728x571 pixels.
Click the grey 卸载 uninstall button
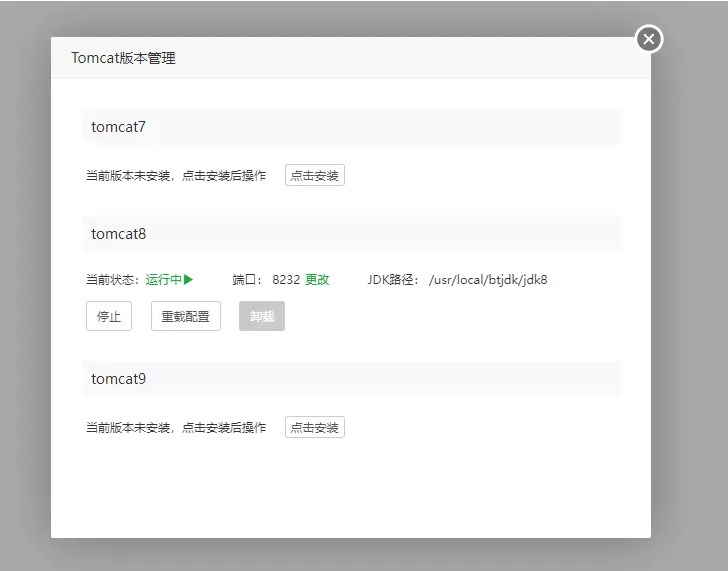pos(261,316)
